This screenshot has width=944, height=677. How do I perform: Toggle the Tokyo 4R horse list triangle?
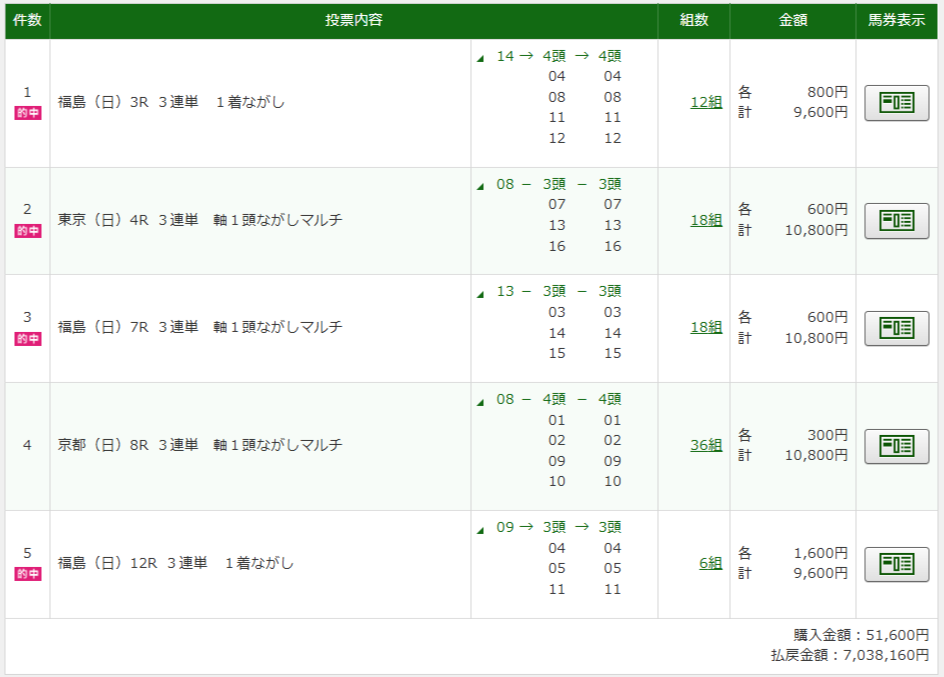coord(481,186)
